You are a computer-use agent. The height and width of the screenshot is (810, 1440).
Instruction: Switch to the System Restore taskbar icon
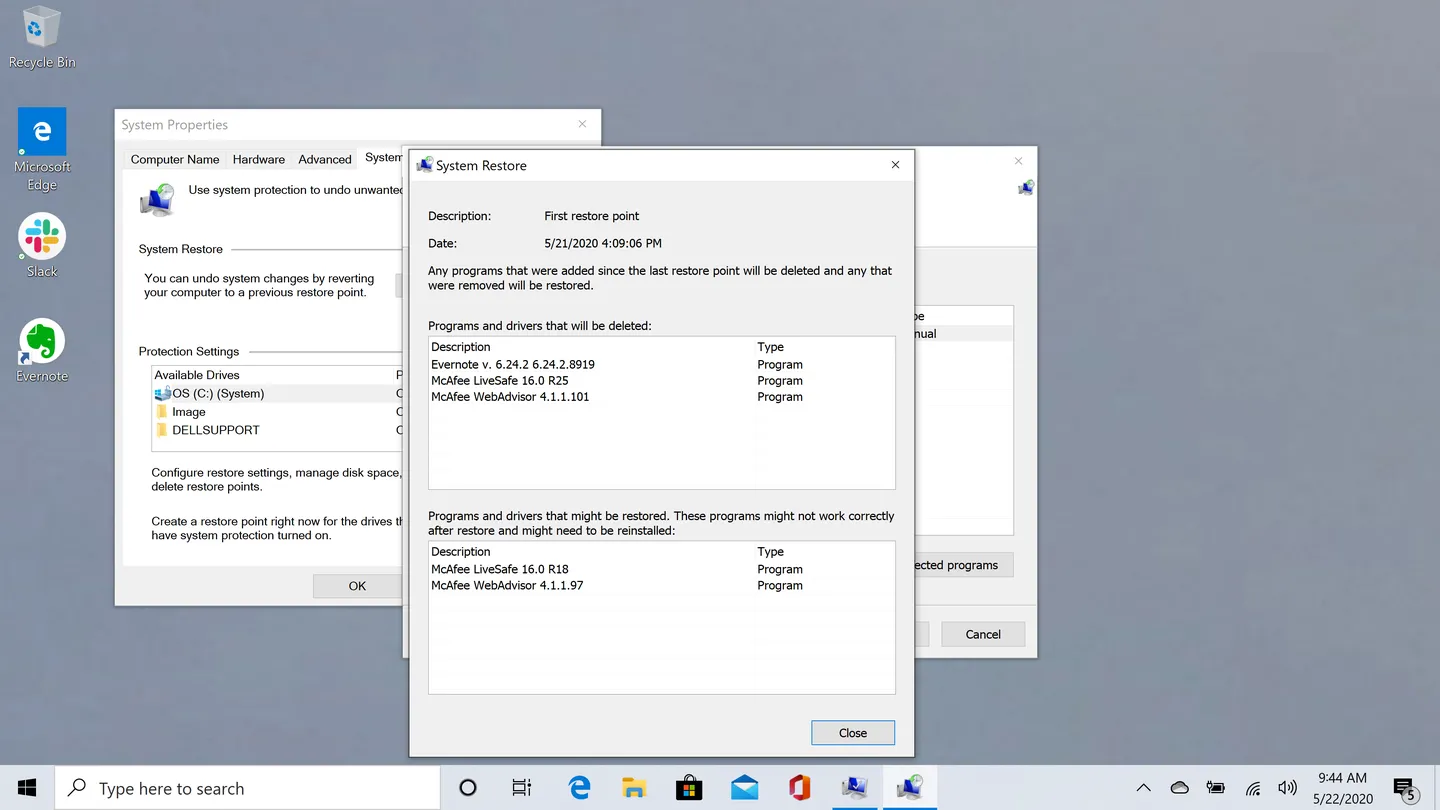pos(909,788)
